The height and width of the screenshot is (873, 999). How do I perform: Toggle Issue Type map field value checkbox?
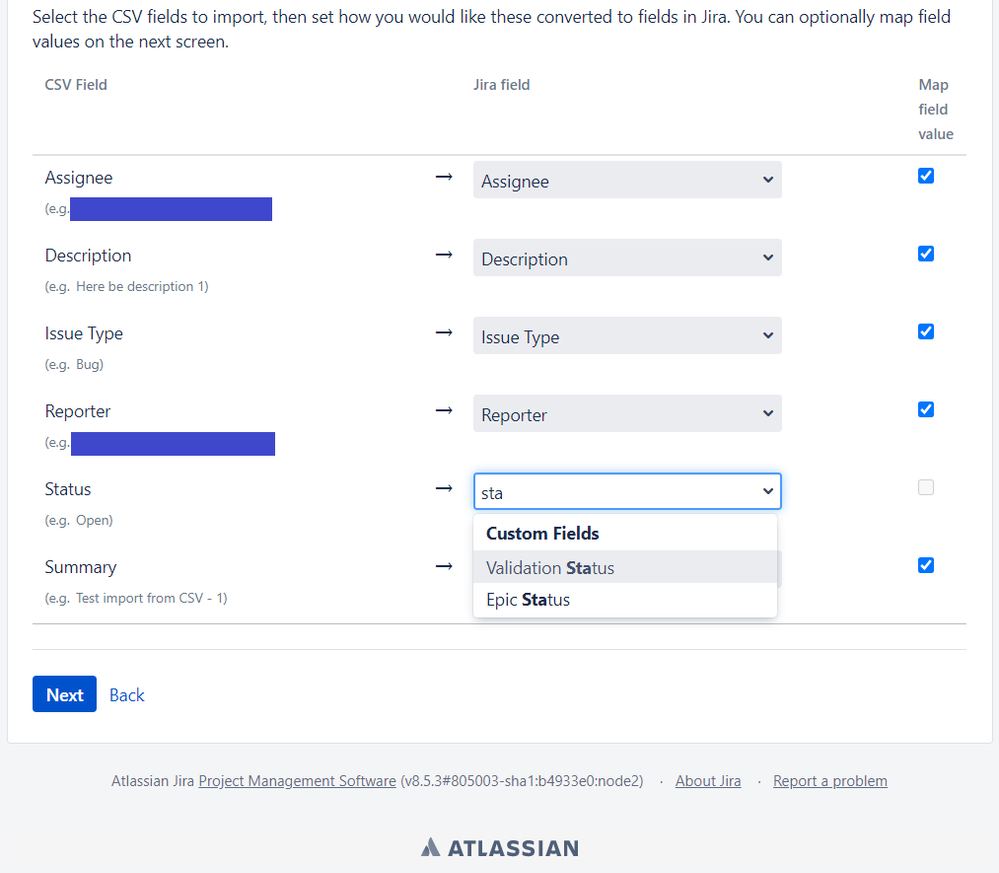(926, 331)
